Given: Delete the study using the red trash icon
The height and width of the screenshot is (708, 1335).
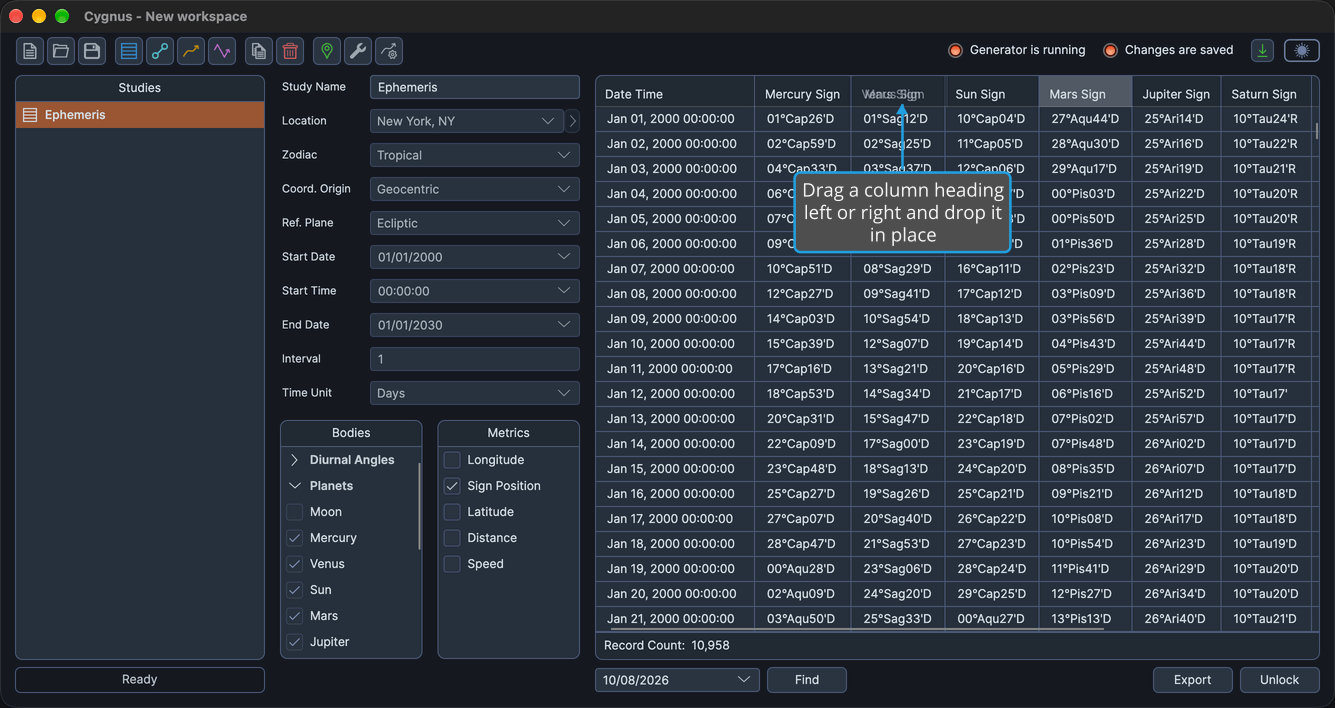Looking at the screenshot, I should (x=290, y=51).
